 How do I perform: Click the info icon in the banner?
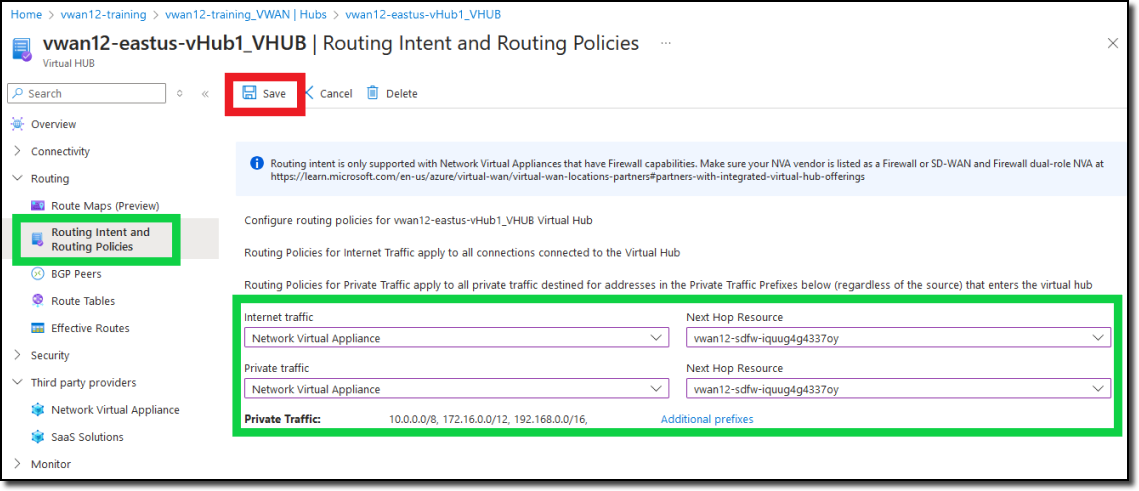[x=256, y=163]
